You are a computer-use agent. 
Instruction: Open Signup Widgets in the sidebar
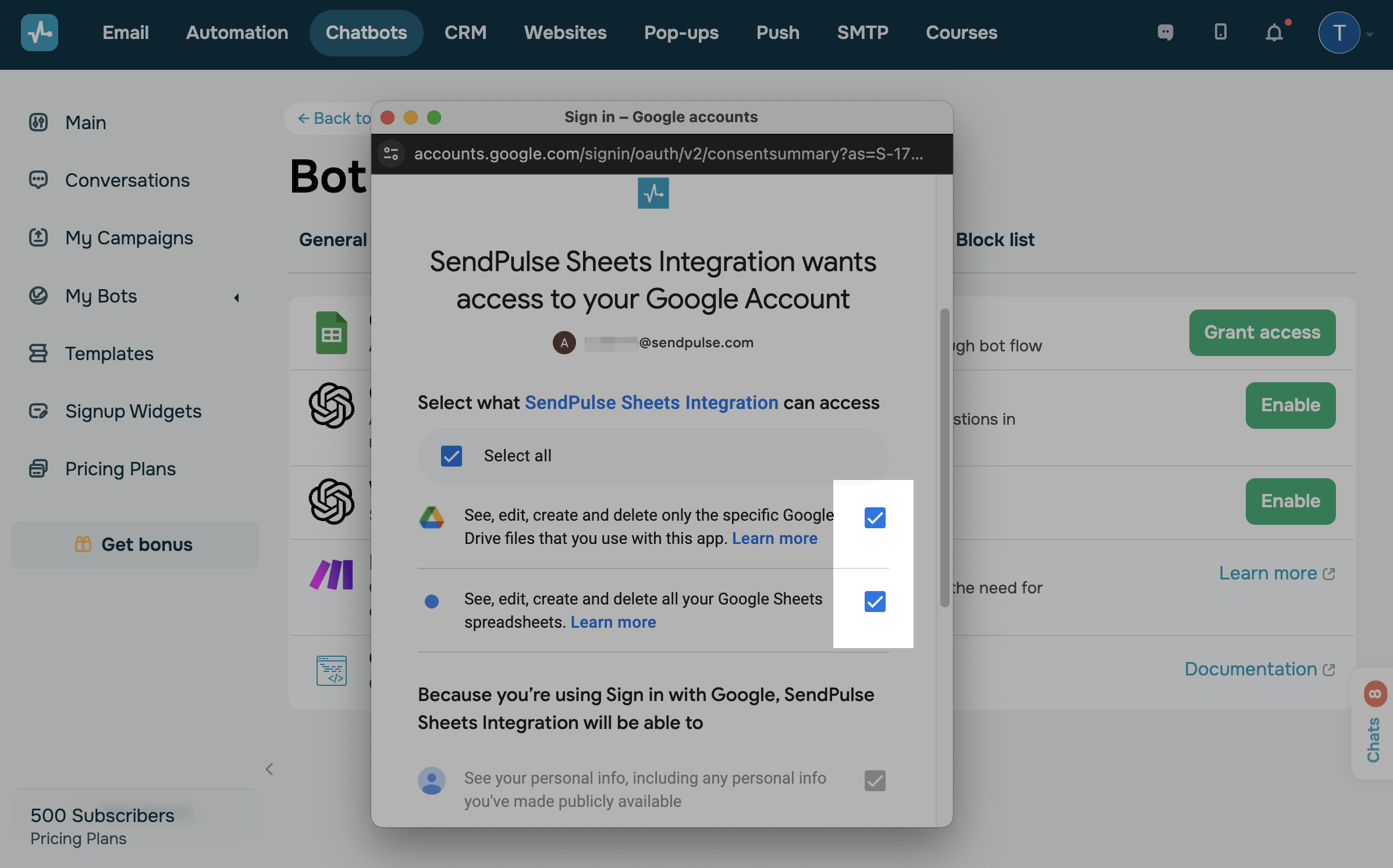133,411
